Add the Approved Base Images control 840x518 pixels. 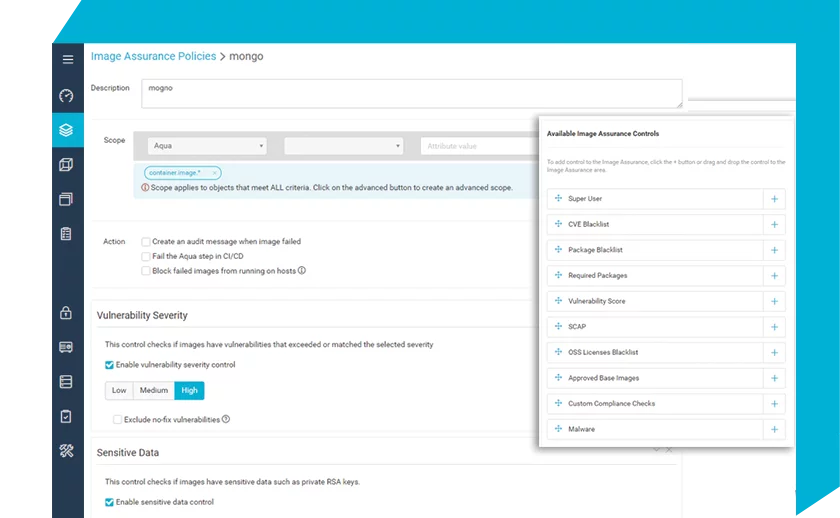[x=774, y=378]
